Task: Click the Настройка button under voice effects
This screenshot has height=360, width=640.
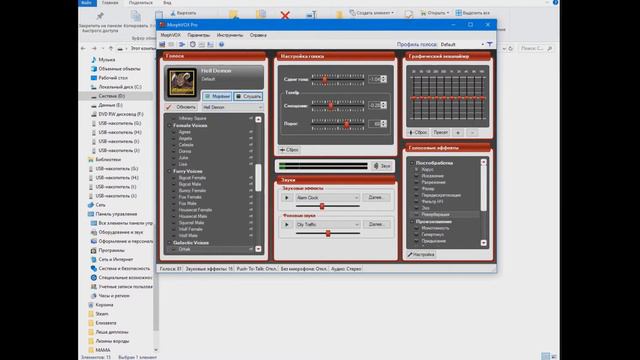Action: (421, 255)
